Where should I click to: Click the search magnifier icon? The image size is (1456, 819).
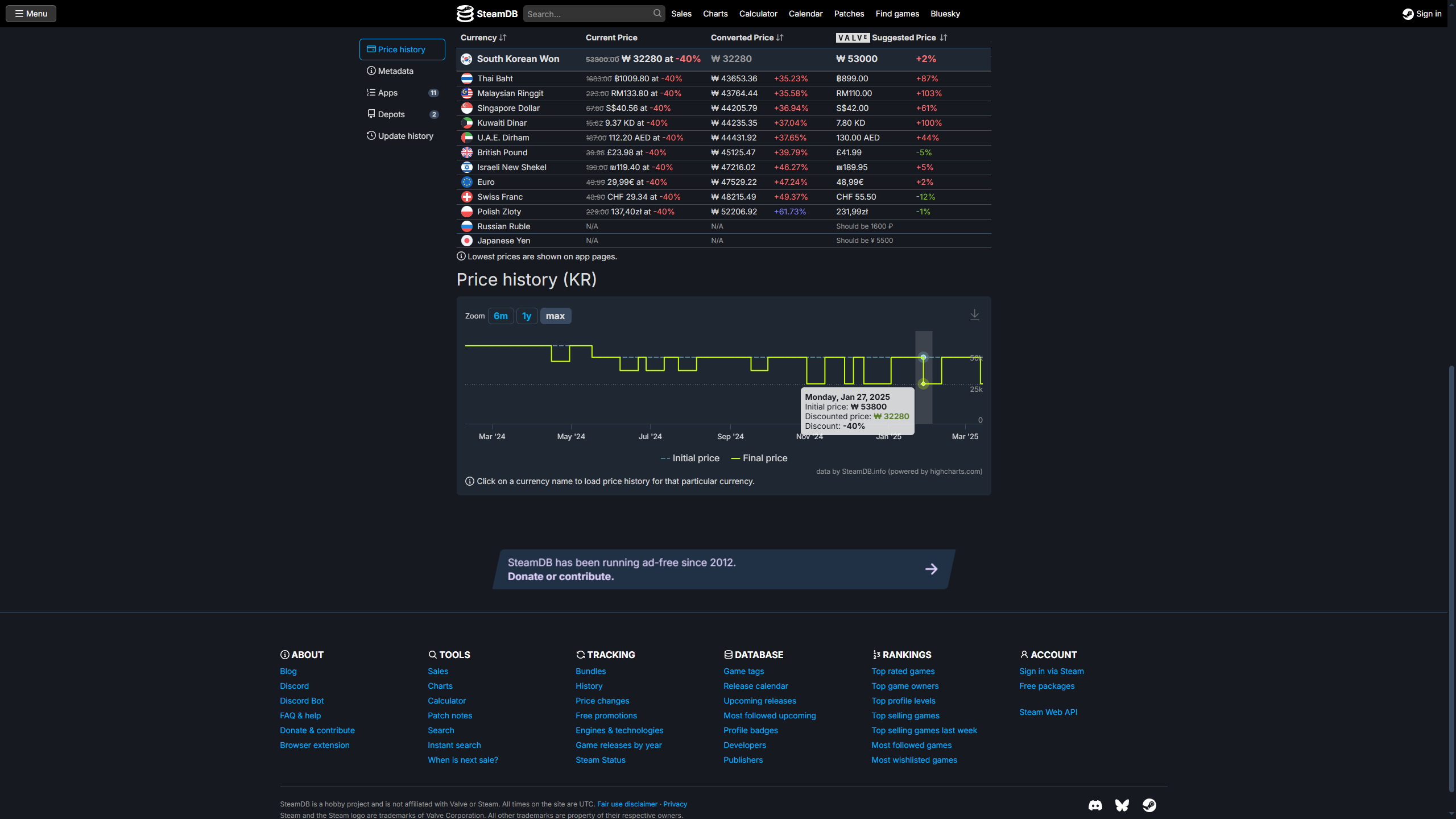tap(657, 13)
